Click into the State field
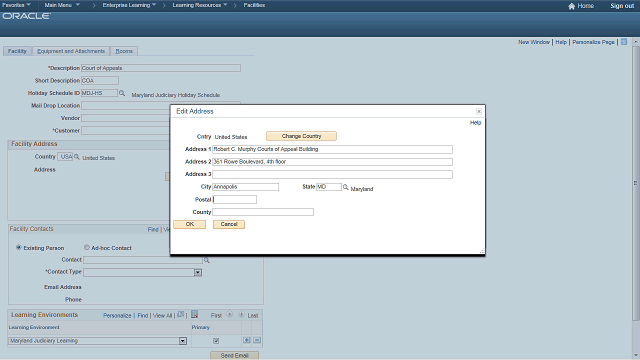The width and height of the screenshot is (640, 360). pos(329,187)
